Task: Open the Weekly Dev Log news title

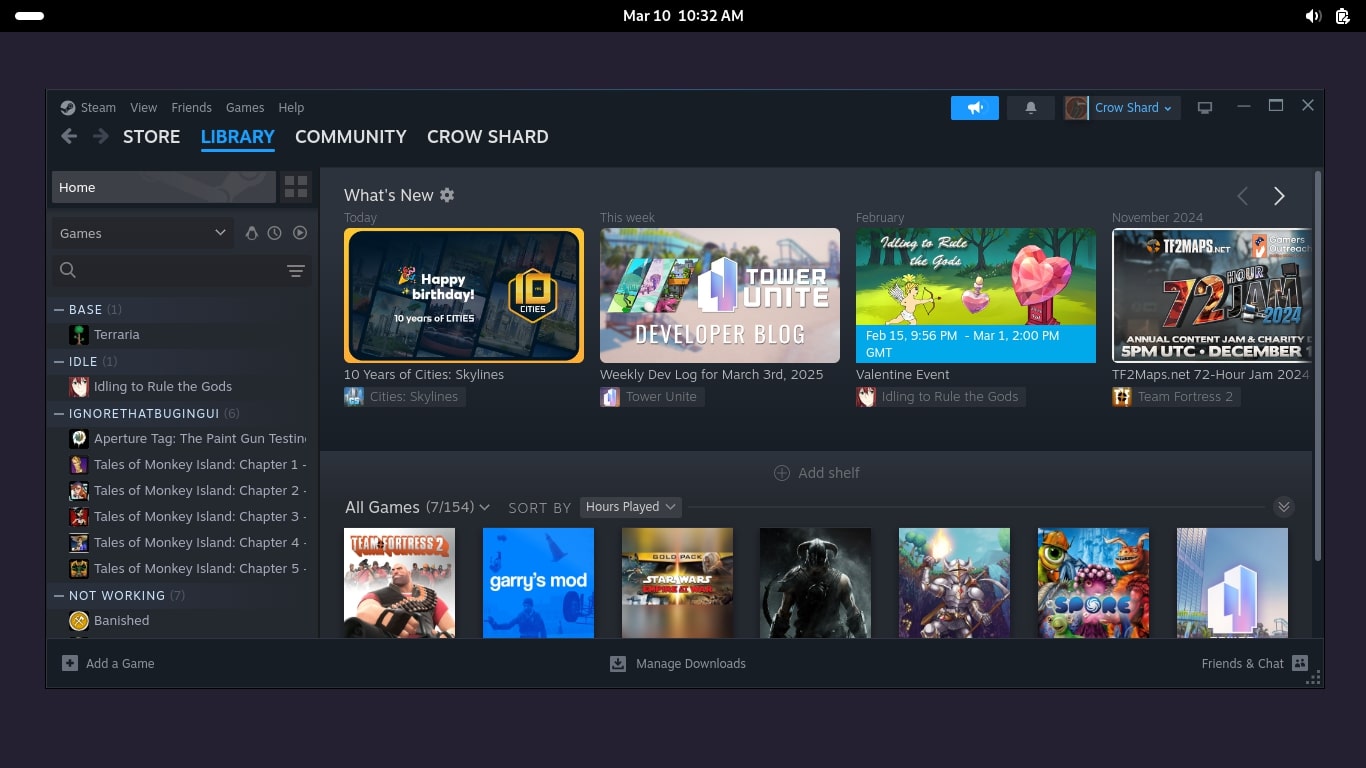Action: (712, 375)
